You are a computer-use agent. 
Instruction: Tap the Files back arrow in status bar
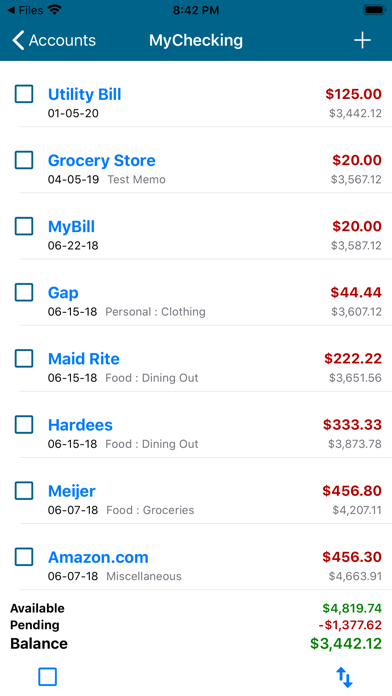click(11, 10)
